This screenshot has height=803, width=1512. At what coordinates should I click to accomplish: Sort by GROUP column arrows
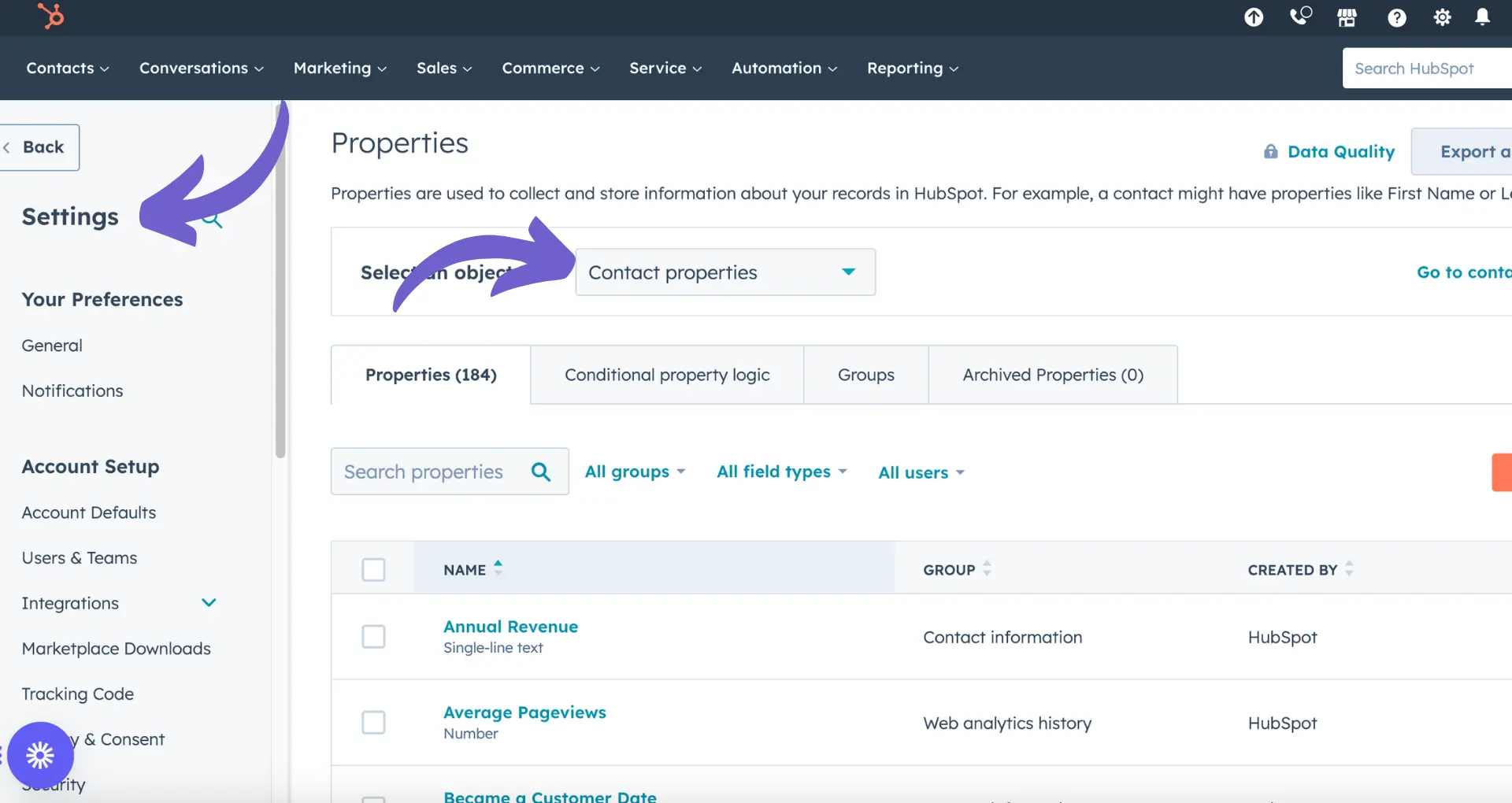pyautogui.click(x=987, y=568)
